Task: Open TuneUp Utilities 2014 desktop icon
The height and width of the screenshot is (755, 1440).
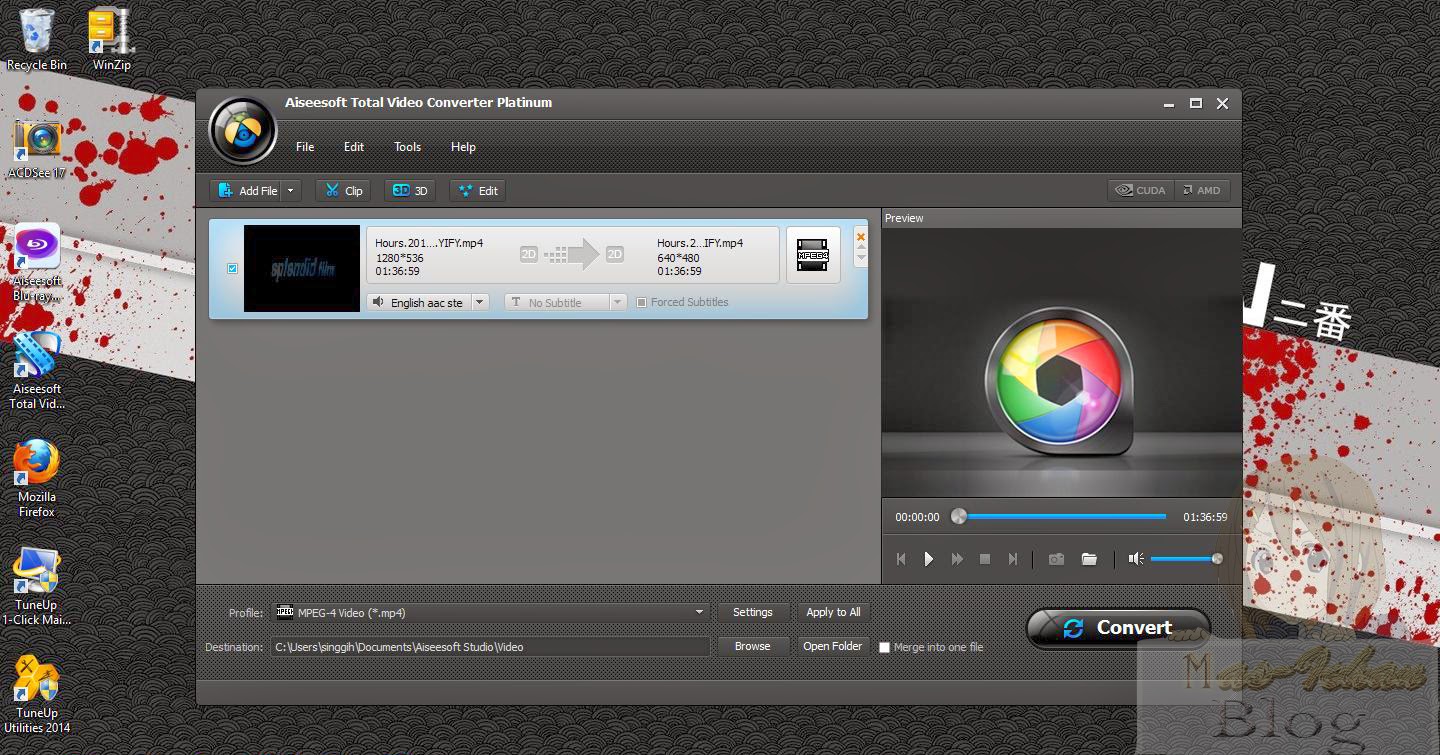Action: [x=37, y=695]
